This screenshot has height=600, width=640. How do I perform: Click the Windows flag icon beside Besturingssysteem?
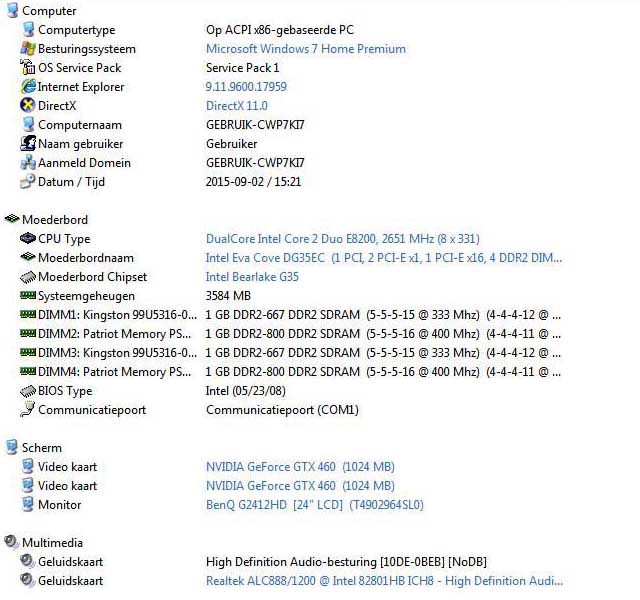[28, 49]
